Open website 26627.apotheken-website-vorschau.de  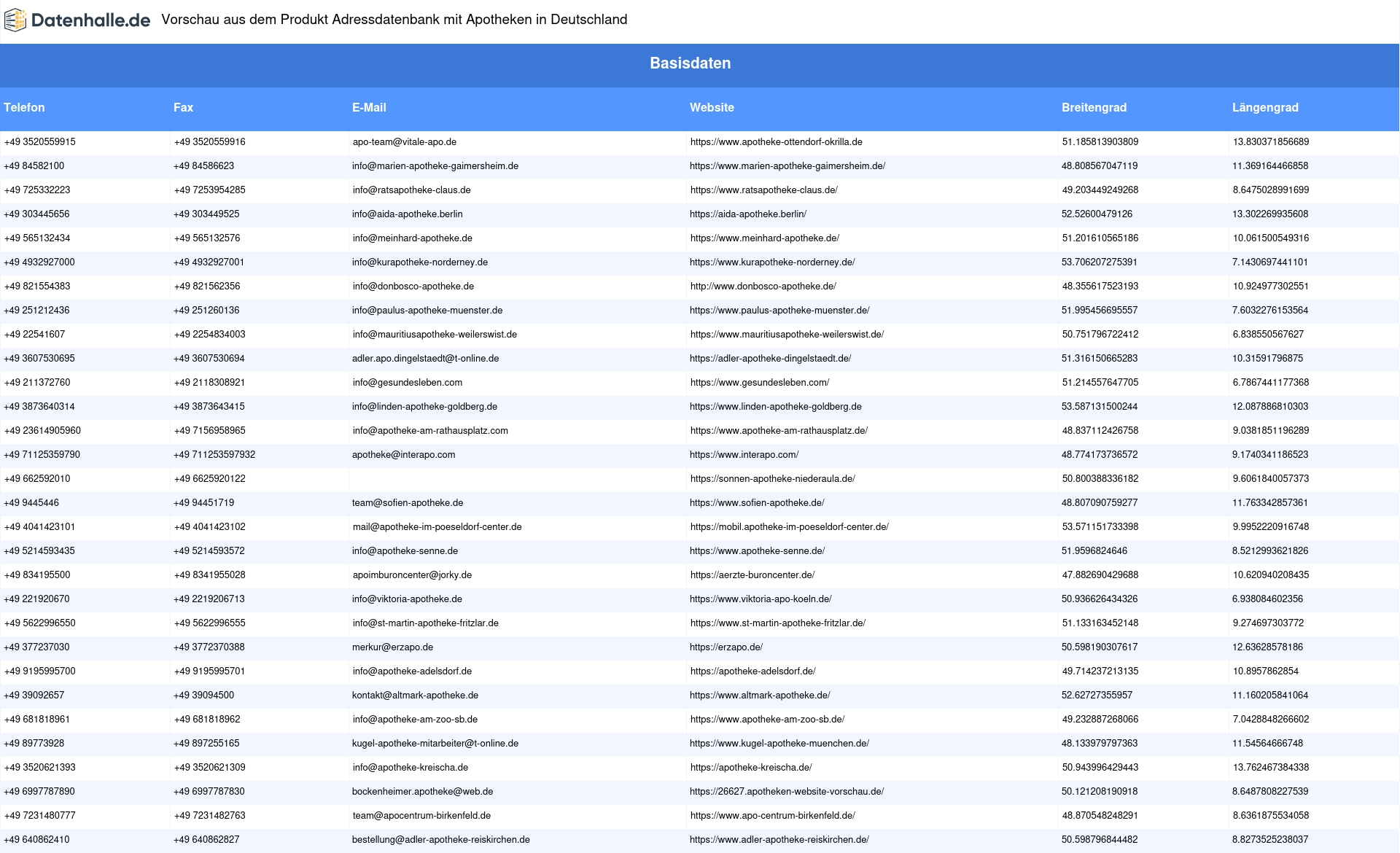point(787,792)
